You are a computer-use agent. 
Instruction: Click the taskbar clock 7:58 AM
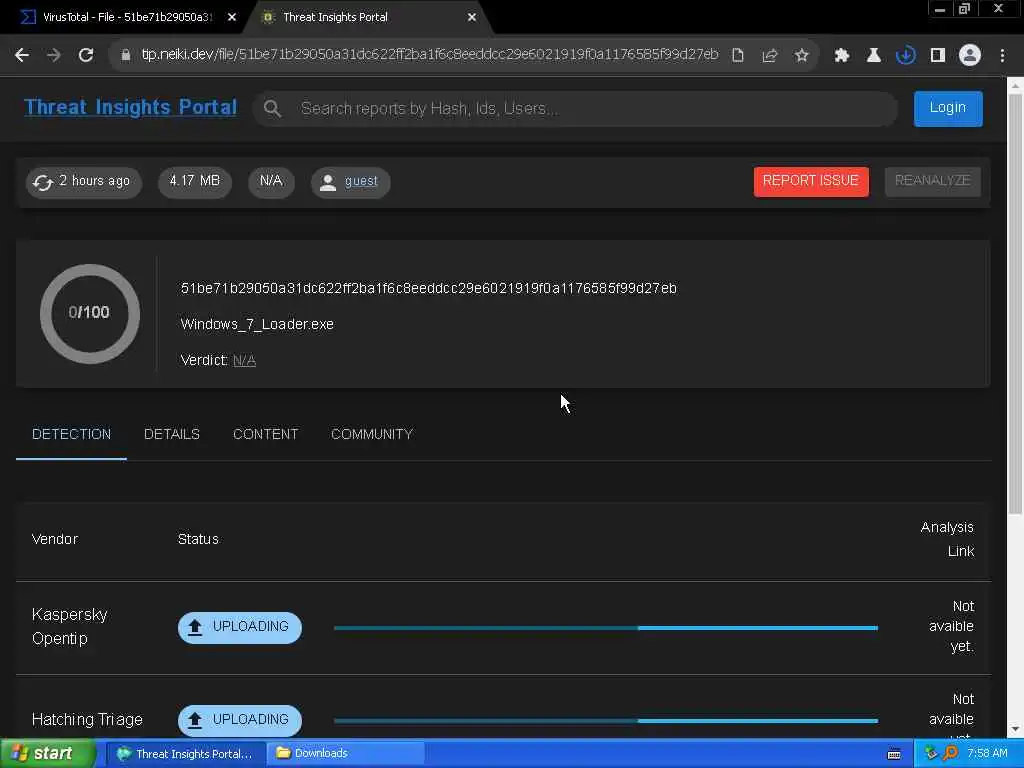987,754
